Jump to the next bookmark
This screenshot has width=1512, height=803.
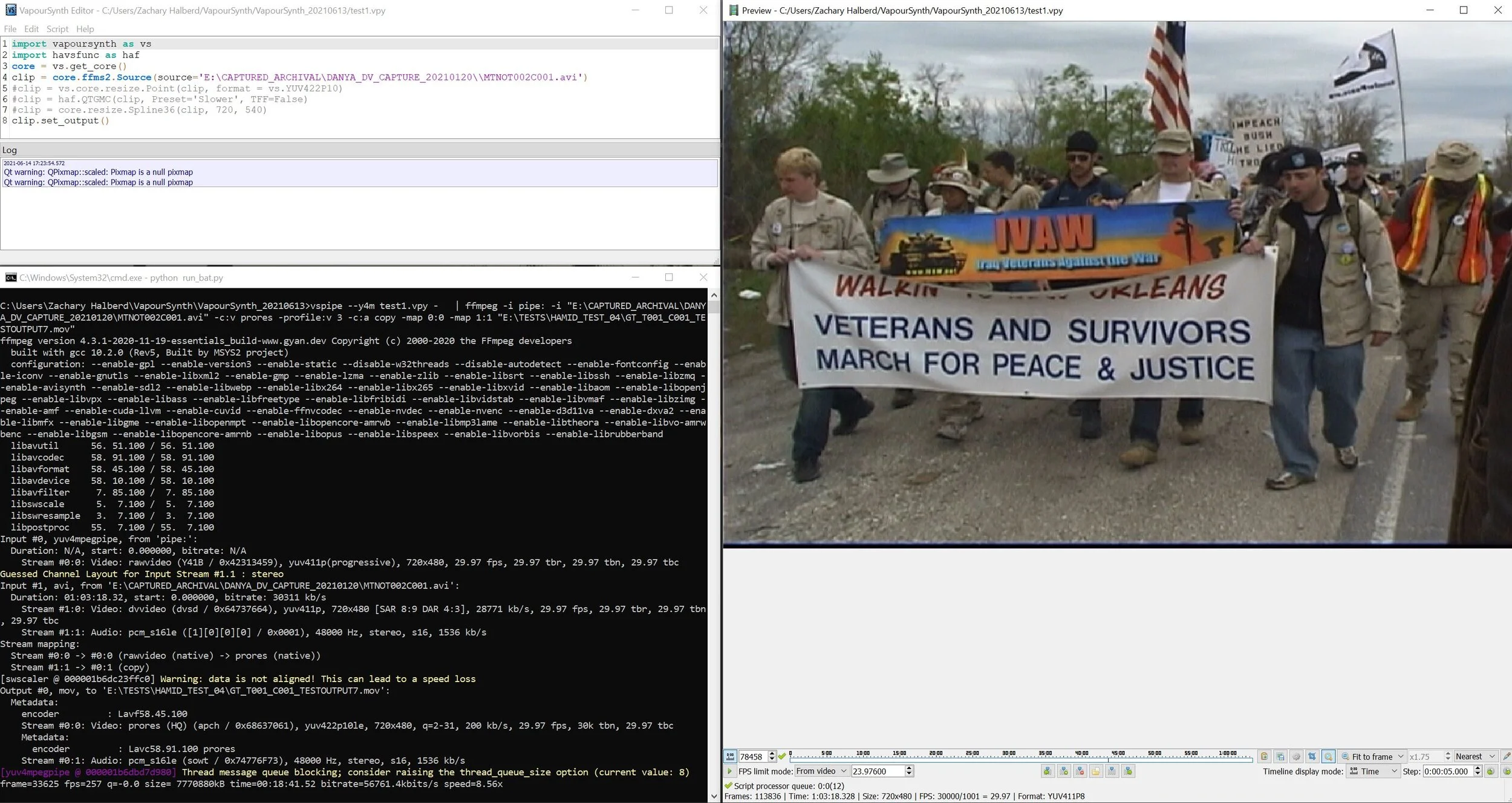click(1128, 772)
